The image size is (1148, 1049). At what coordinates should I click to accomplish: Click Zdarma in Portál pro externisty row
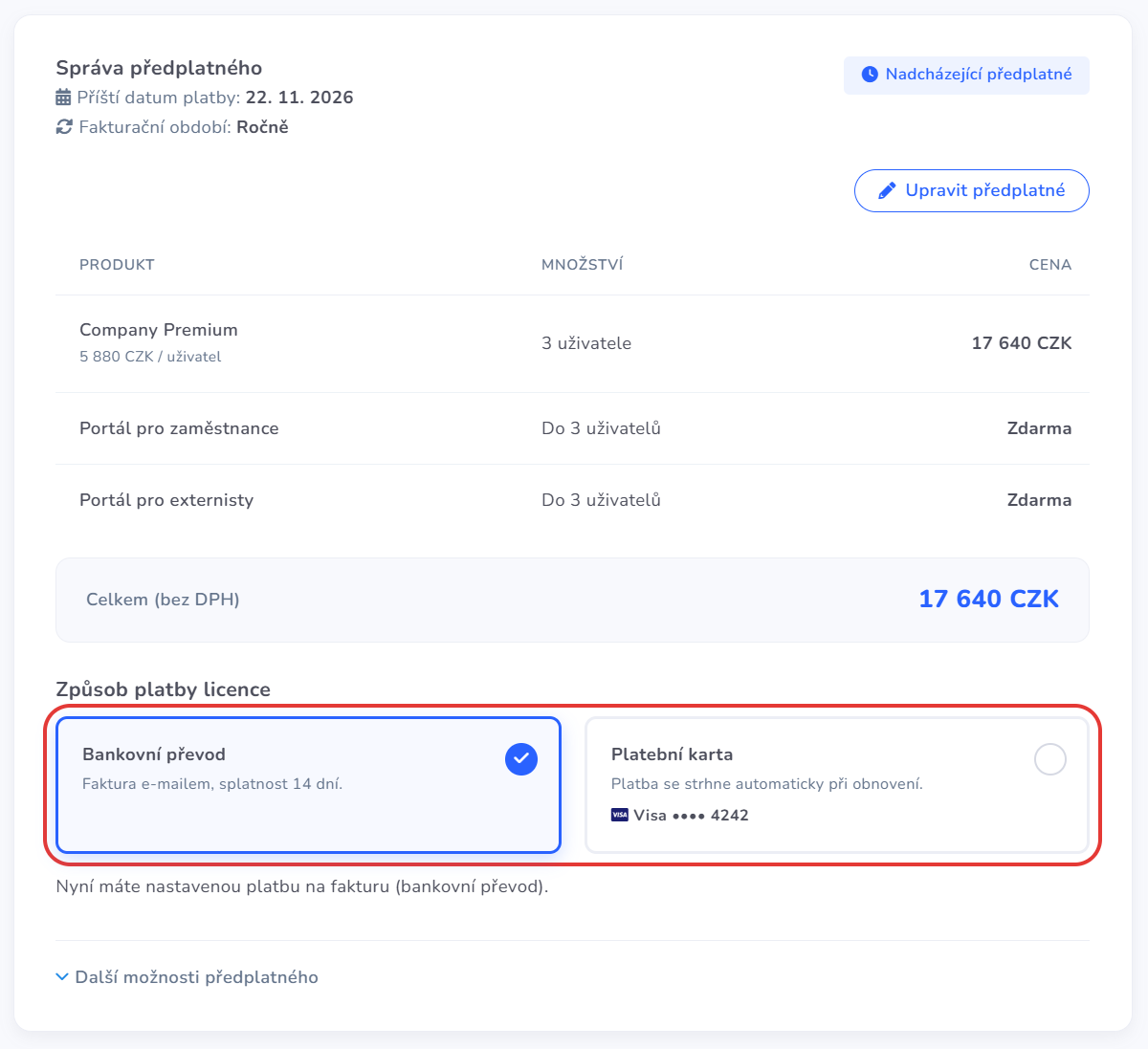coord(1040,500)
